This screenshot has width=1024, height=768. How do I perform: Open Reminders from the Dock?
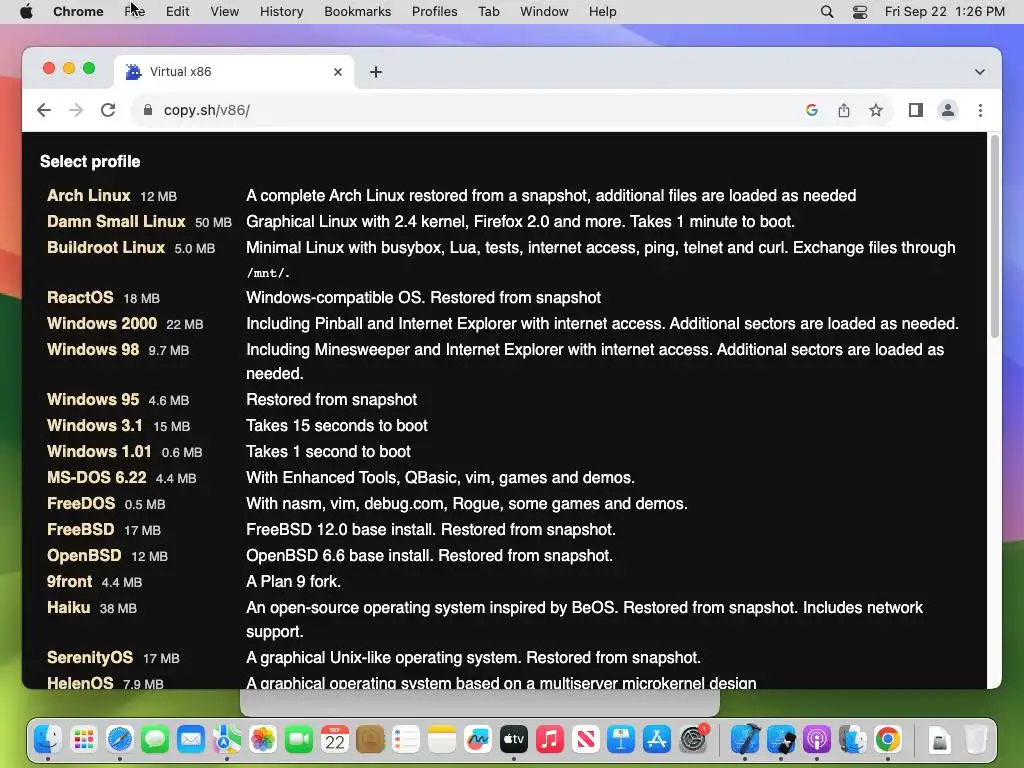pyautogui.click(x=406, y=739)
